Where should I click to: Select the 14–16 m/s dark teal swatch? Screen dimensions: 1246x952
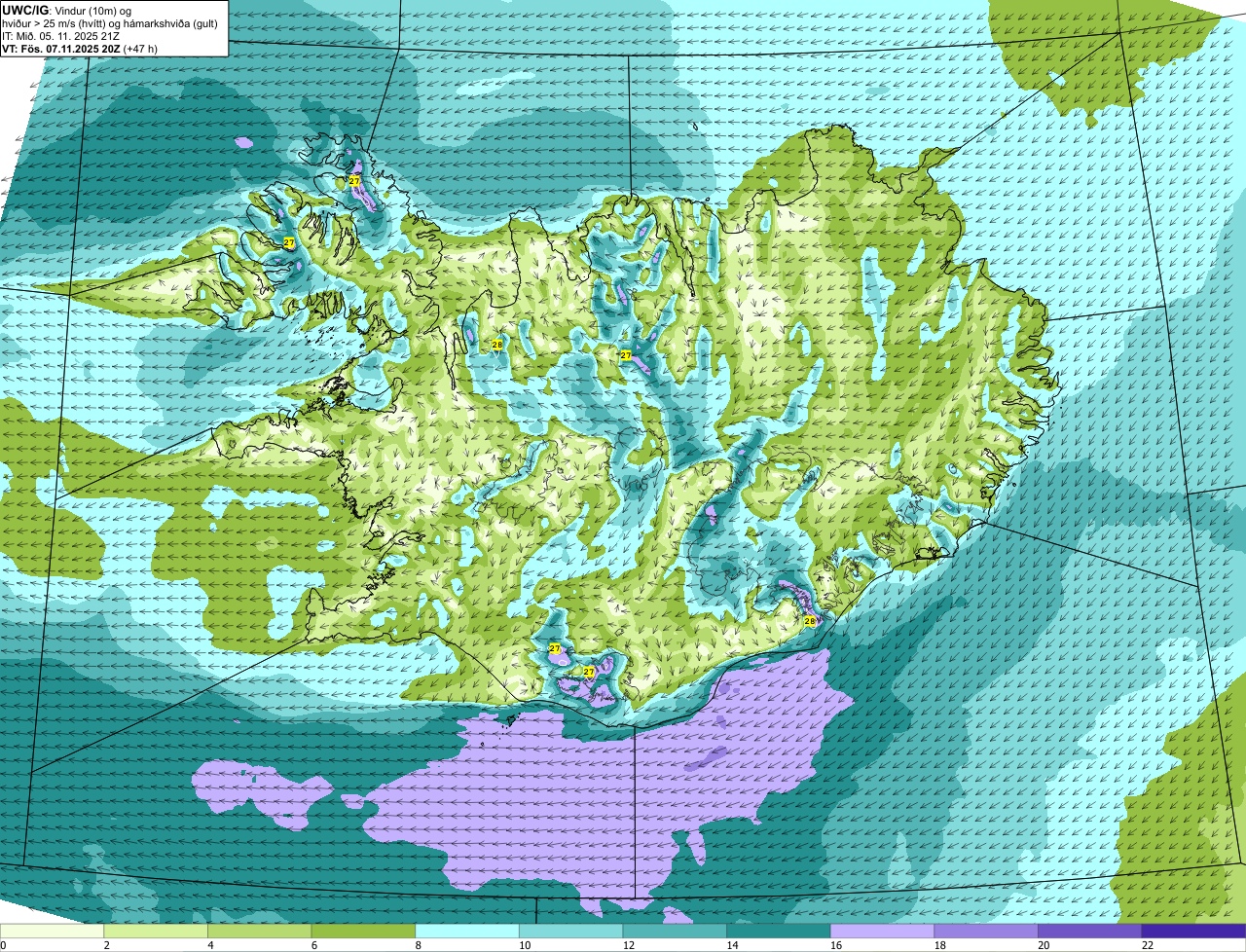click(779, 931)
